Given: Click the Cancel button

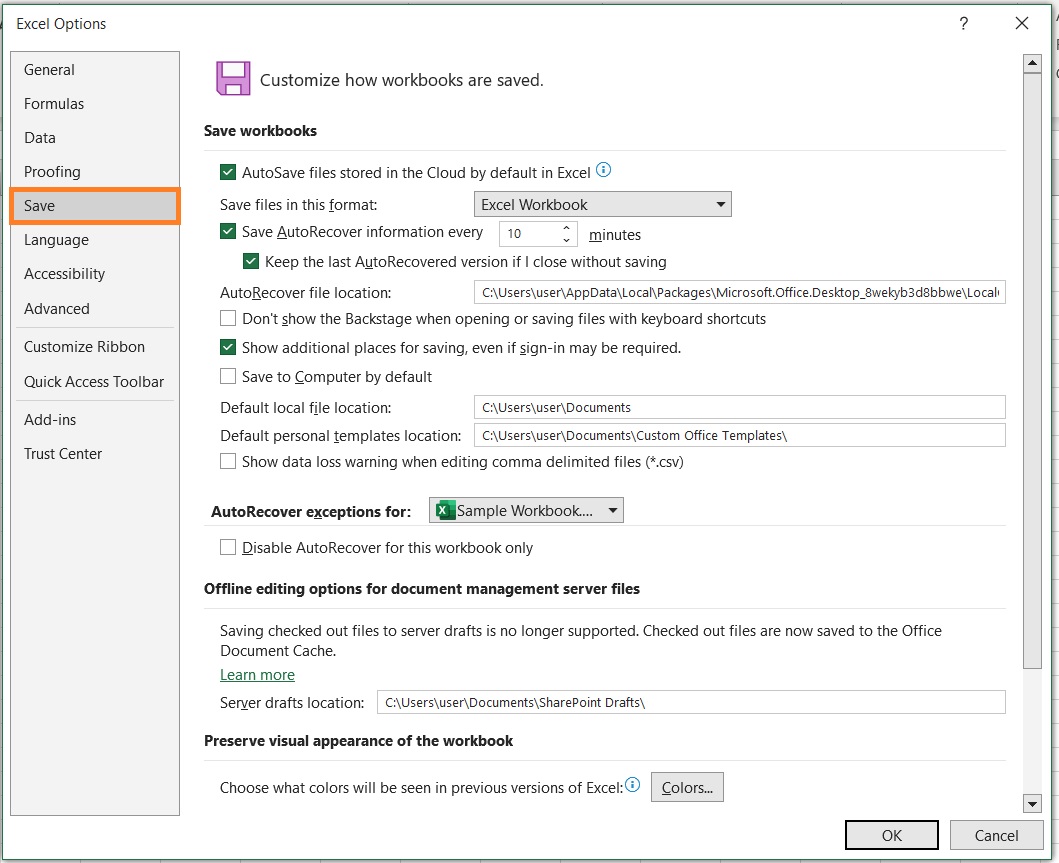Looking at the screenshot, I should coord(996,835).
